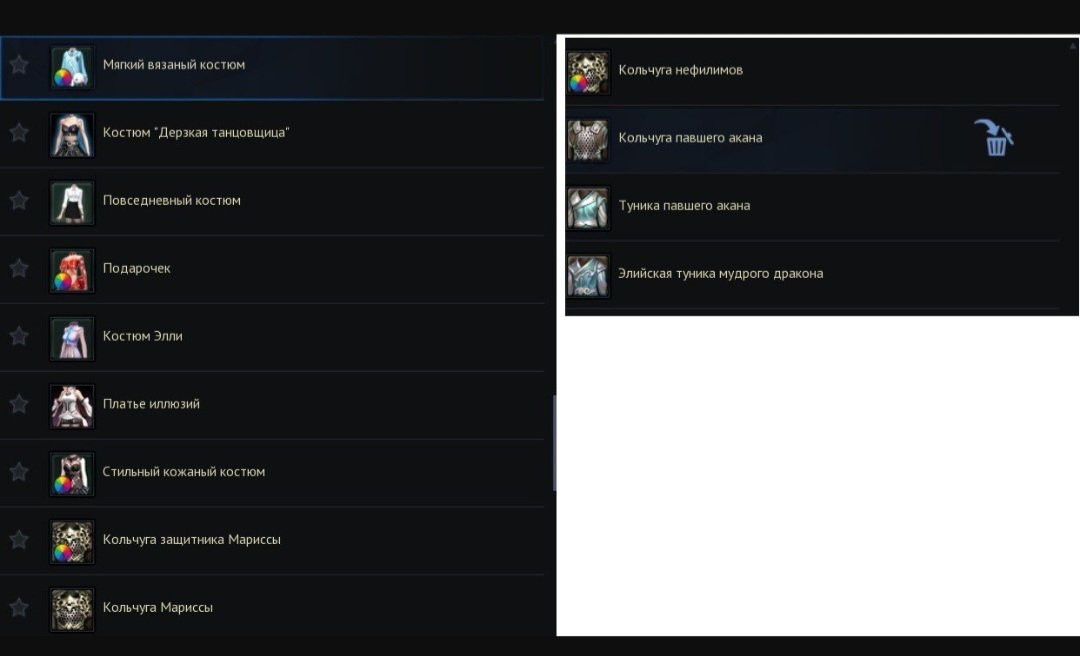Click the scroll-up arrow of right panel
Viewport: 1080px width, 656px height.
point(1073,46)
